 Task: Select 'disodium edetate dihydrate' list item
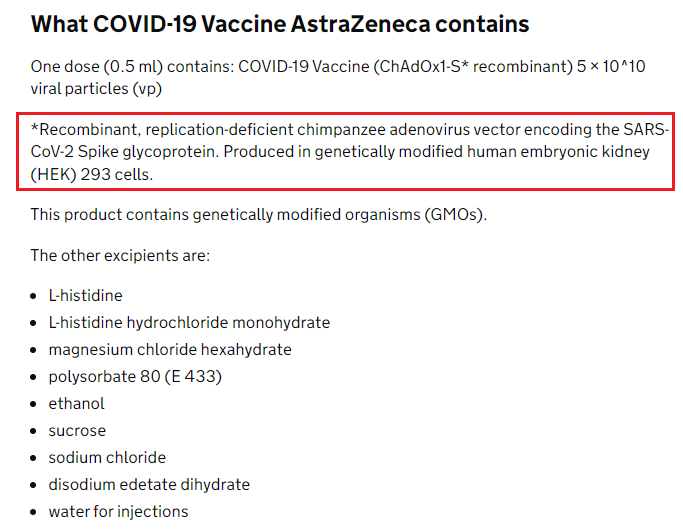point(149,485)
